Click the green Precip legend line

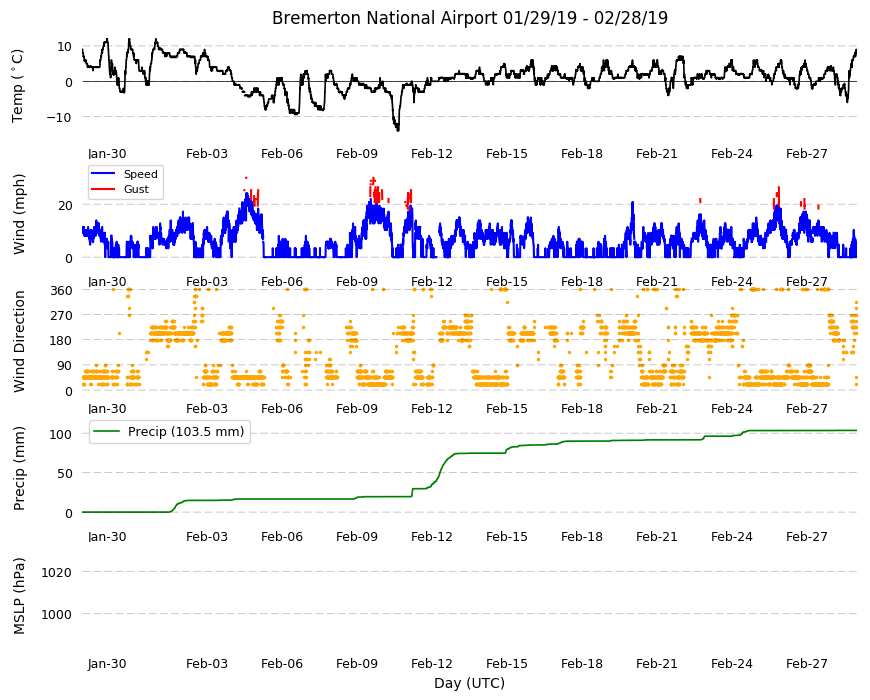pyautogui.click(x=107, y=432)
